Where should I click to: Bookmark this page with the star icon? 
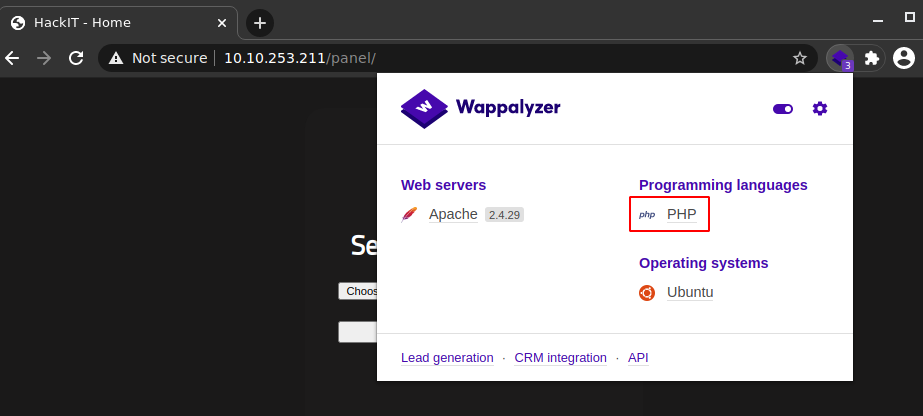point(799,58)
